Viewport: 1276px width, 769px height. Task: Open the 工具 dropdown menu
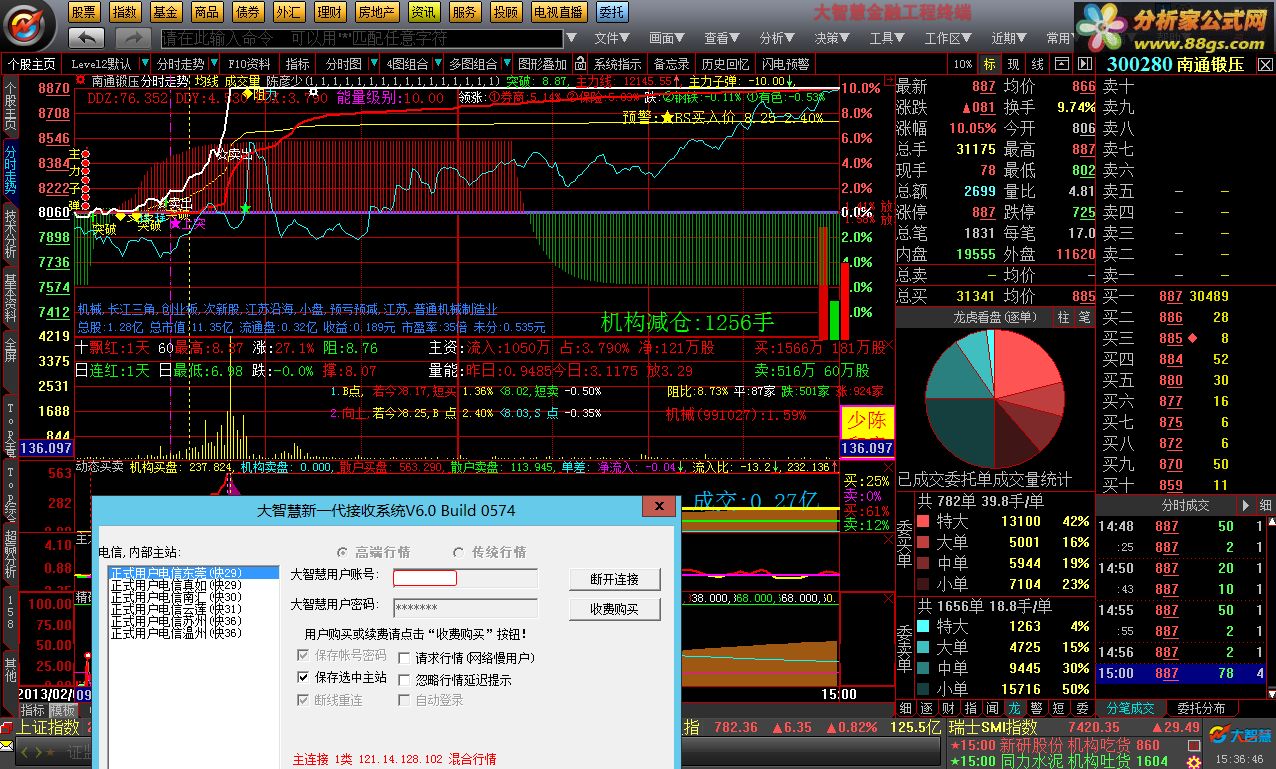point(886,38)
